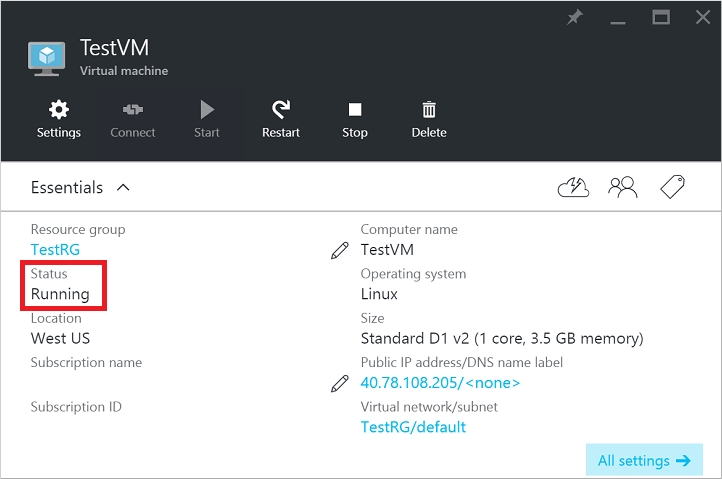Viewport: 722px width, 479px height.
Task: Edit the subscription pencil icon
Action: [339, 383]
